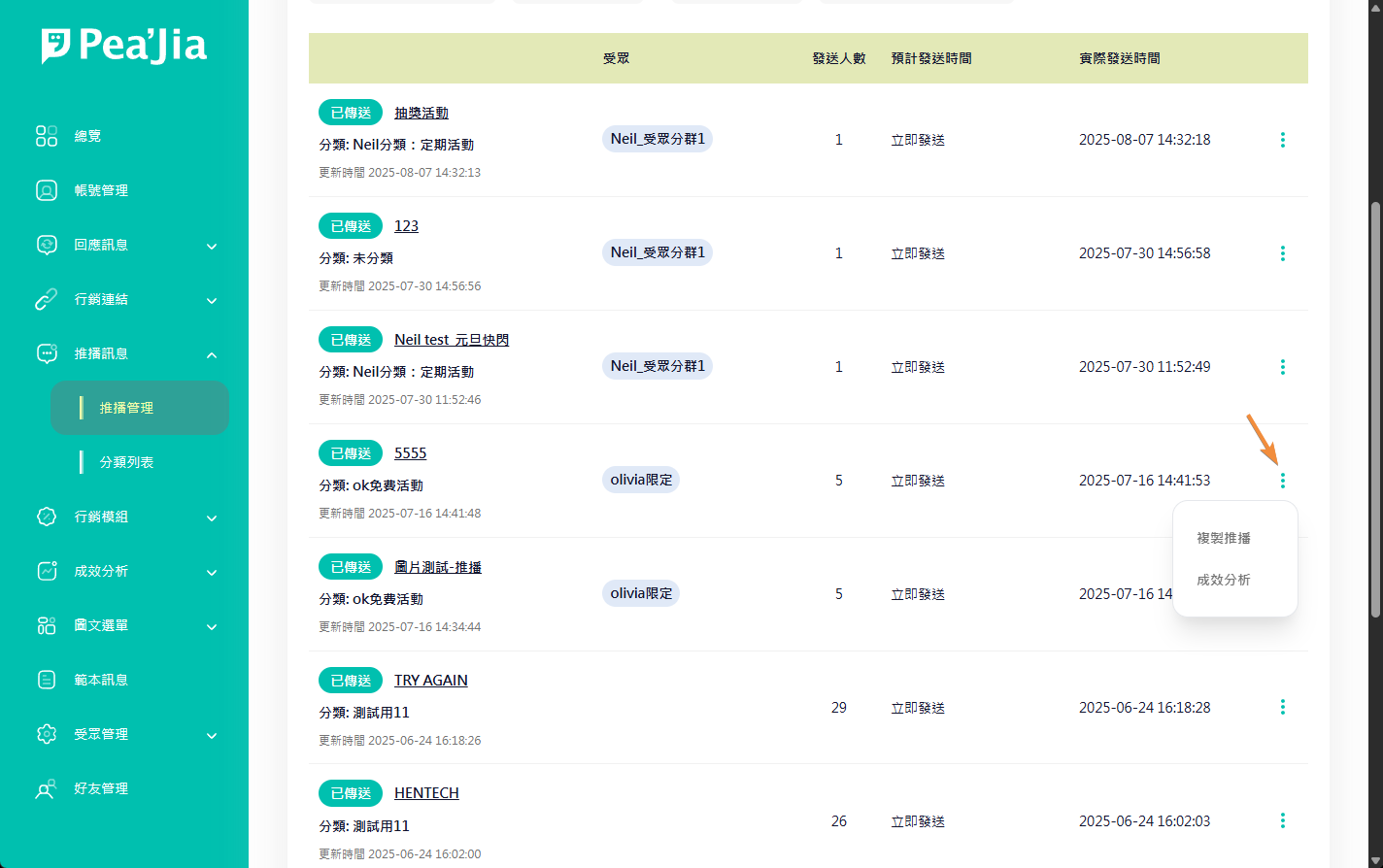Click the vertical page scrollbar
The height and width of the screenshot is (868, 1383).
pos(1374,408)
